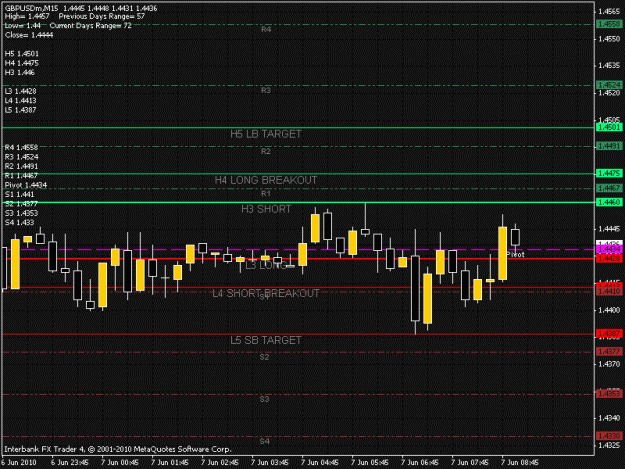
Task: Click the 1.4550 price axis tick
Action: 610,39
